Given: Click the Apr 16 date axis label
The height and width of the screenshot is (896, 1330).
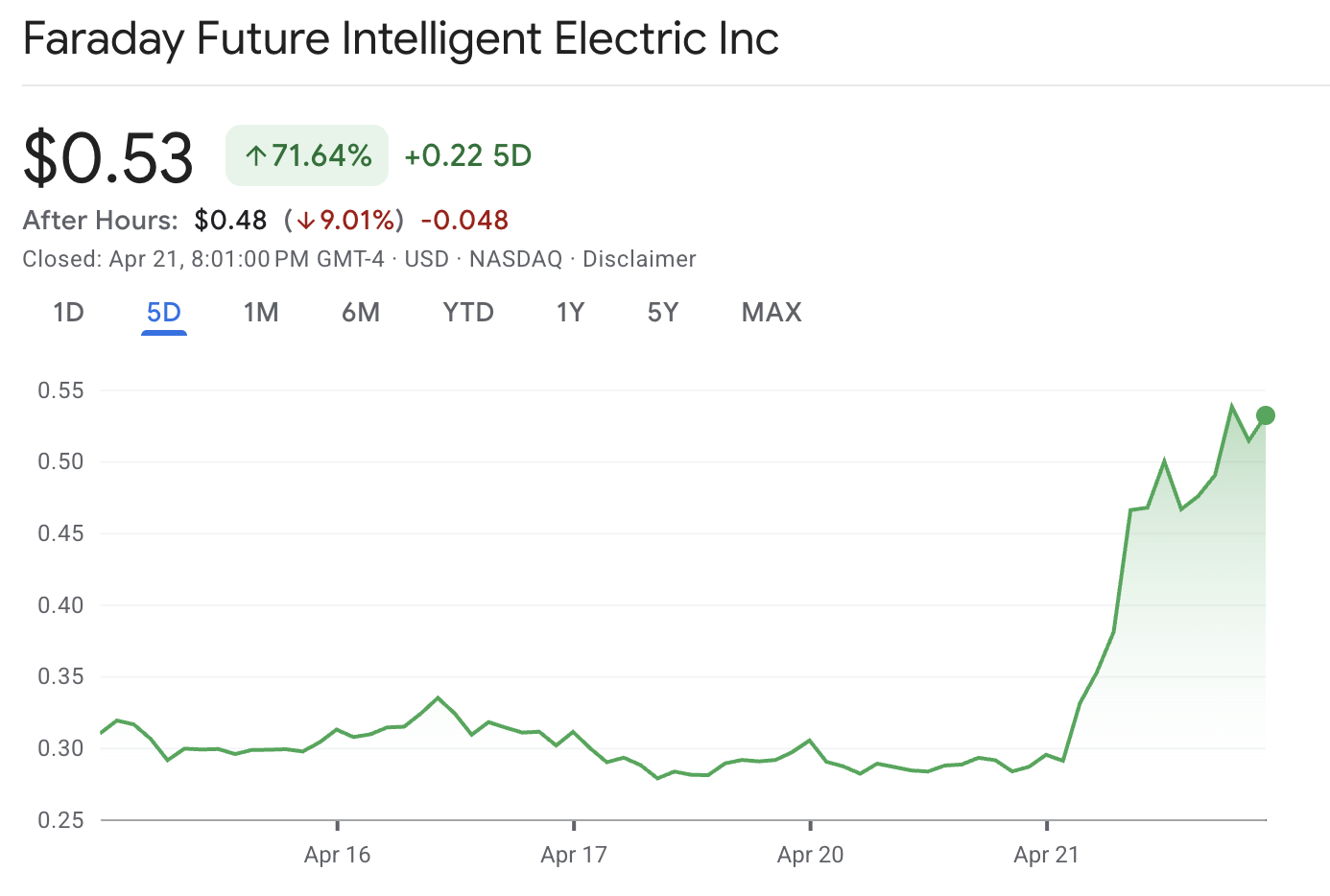Looking at the screenshot, I should point(337,855).
